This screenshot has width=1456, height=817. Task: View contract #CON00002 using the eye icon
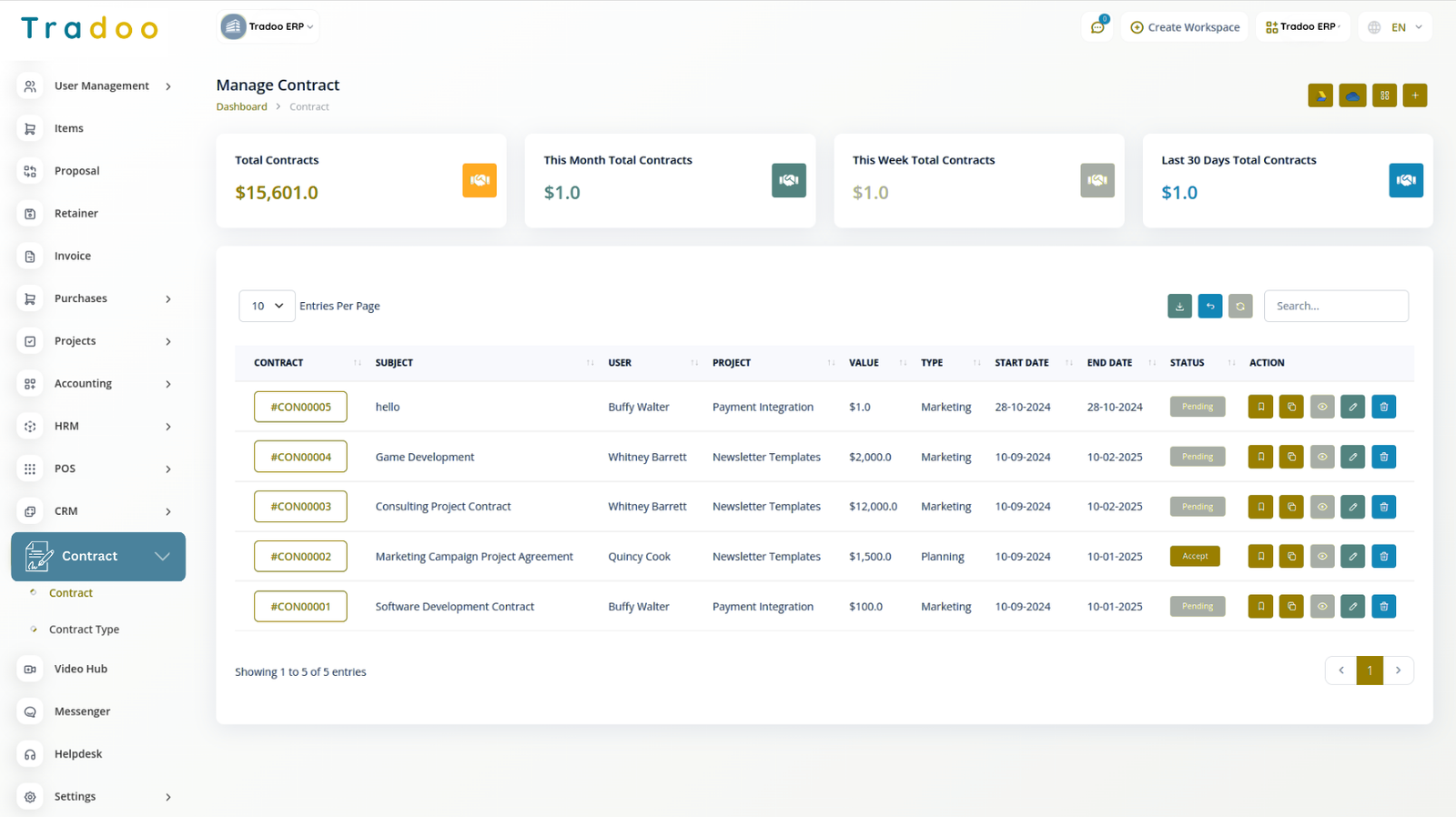tap(1322, 557)
